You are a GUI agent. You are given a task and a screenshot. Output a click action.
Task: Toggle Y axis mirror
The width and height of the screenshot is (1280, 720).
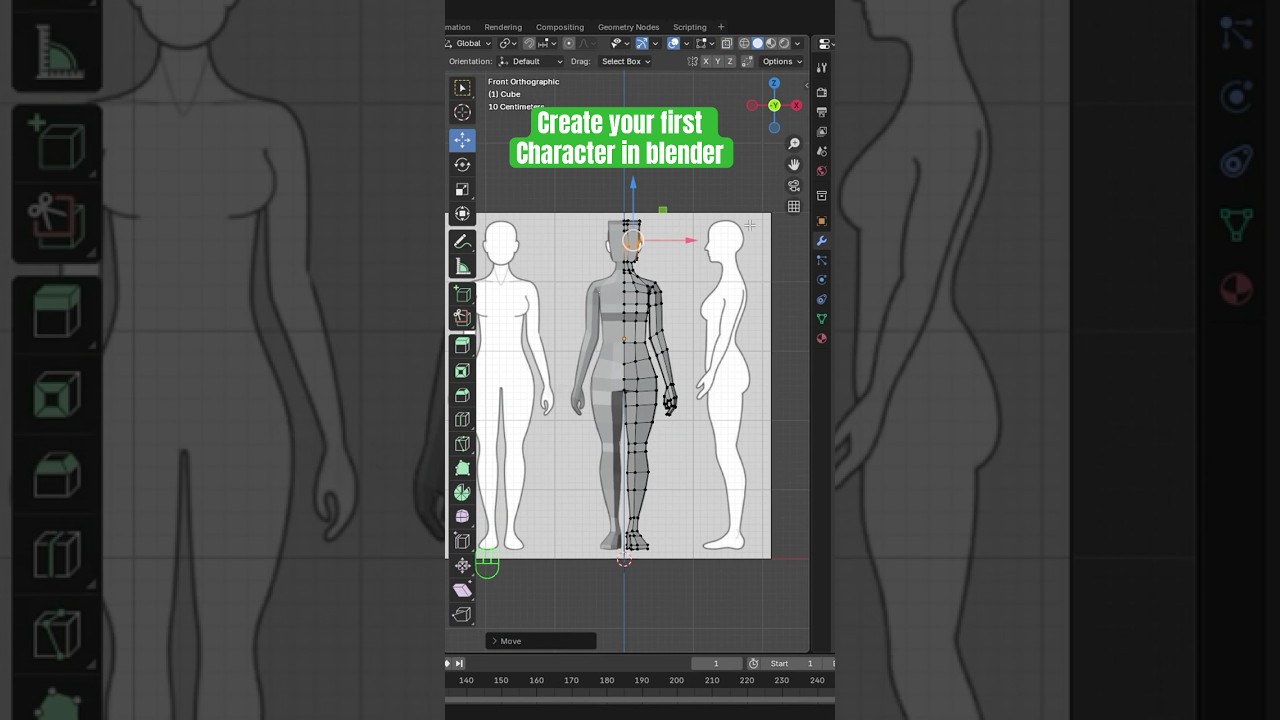[718, 61]
